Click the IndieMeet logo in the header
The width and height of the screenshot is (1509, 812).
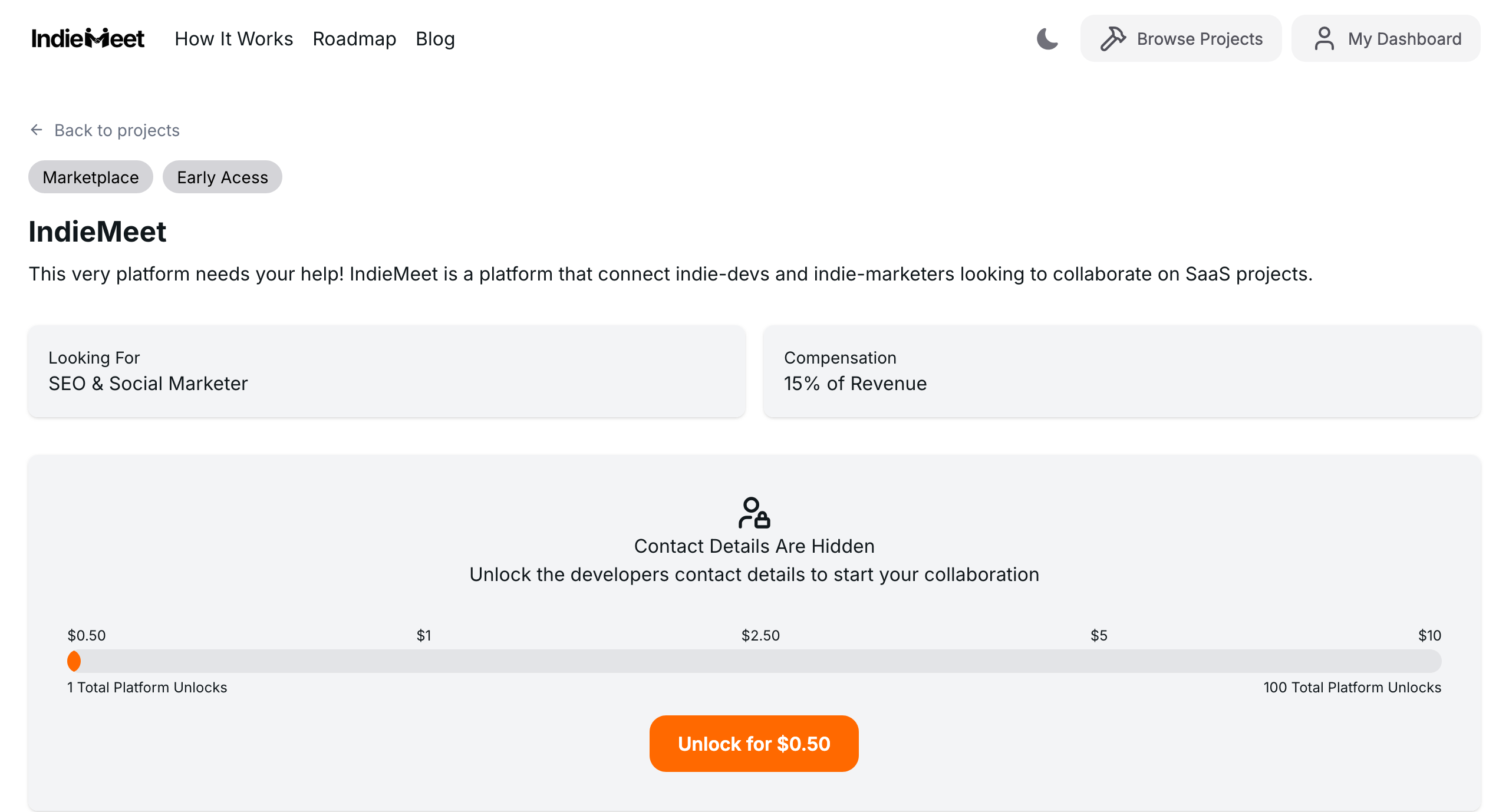pos(87,38)
